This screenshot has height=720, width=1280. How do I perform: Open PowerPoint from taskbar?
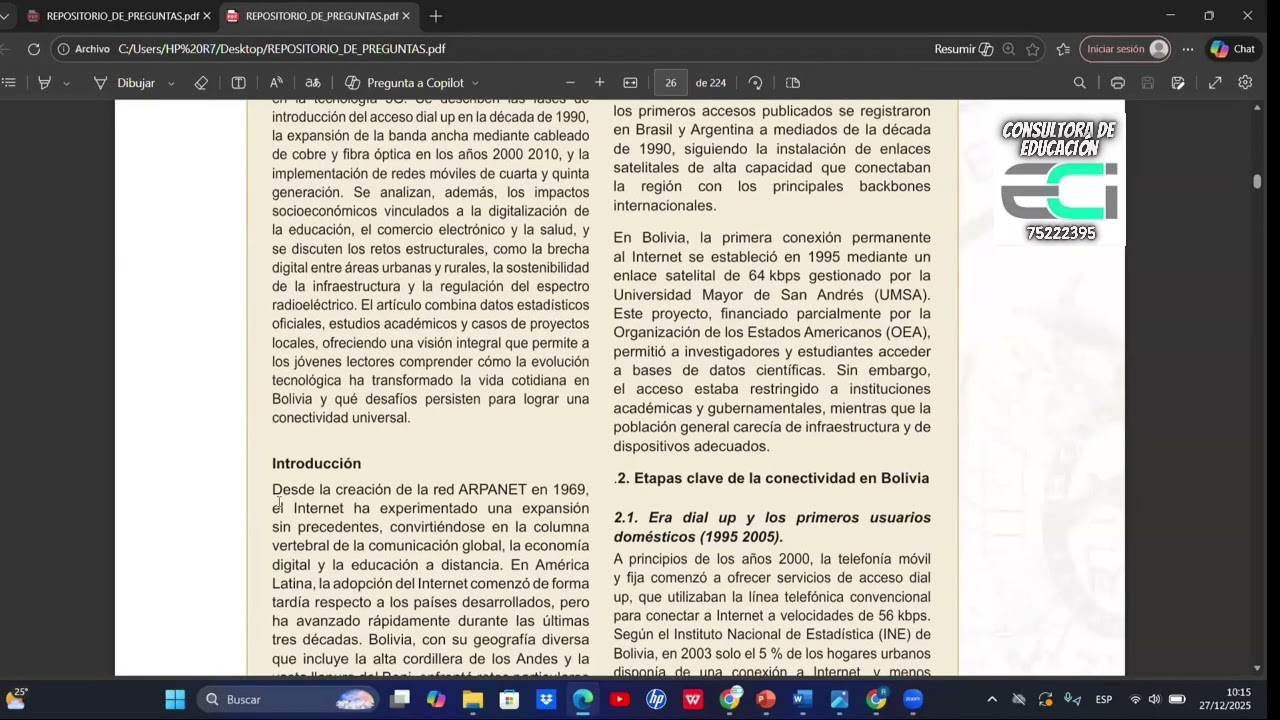766,699
